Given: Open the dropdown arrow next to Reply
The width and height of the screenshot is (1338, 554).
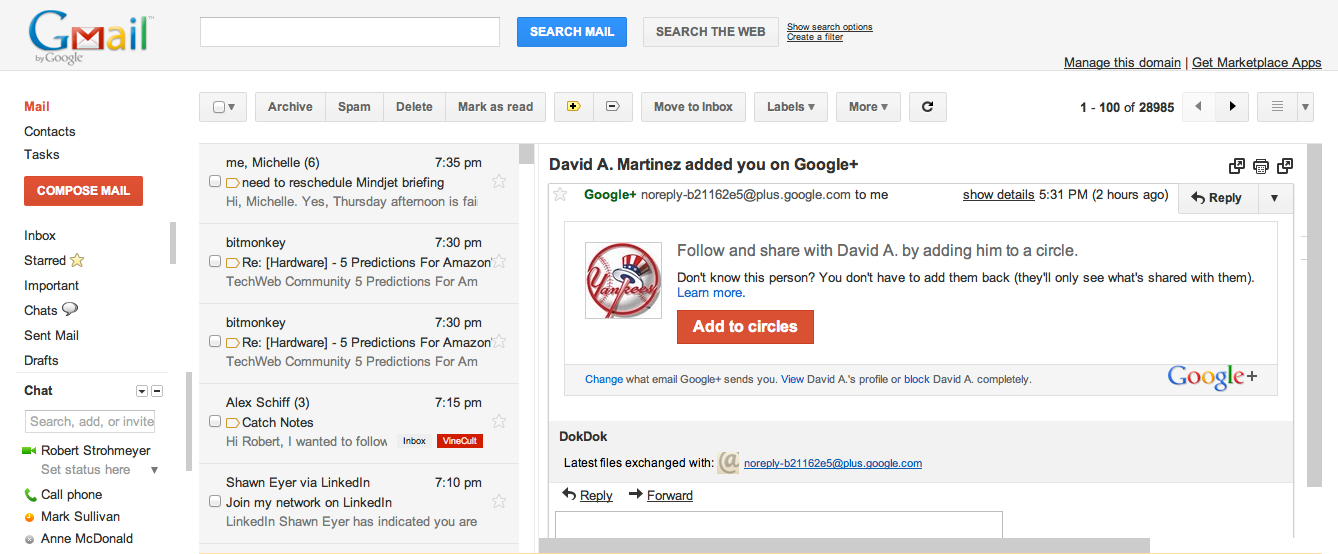Looking at the screenshot, I should pos(1274,198).
